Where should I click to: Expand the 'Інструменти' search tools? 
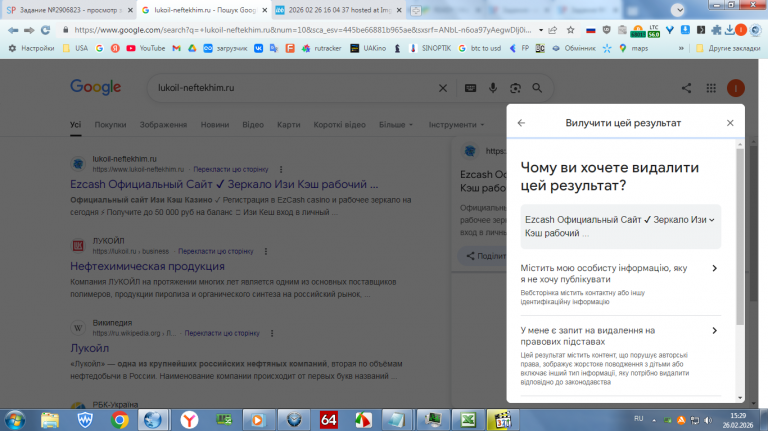456,125
